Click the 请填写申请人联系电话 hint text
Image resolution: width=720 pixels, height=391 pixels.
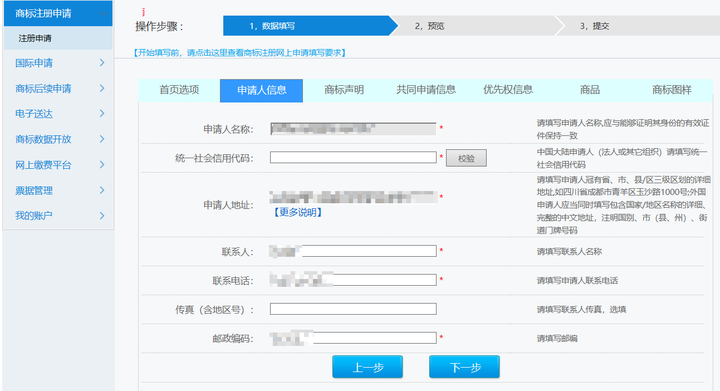pos(577,280)
